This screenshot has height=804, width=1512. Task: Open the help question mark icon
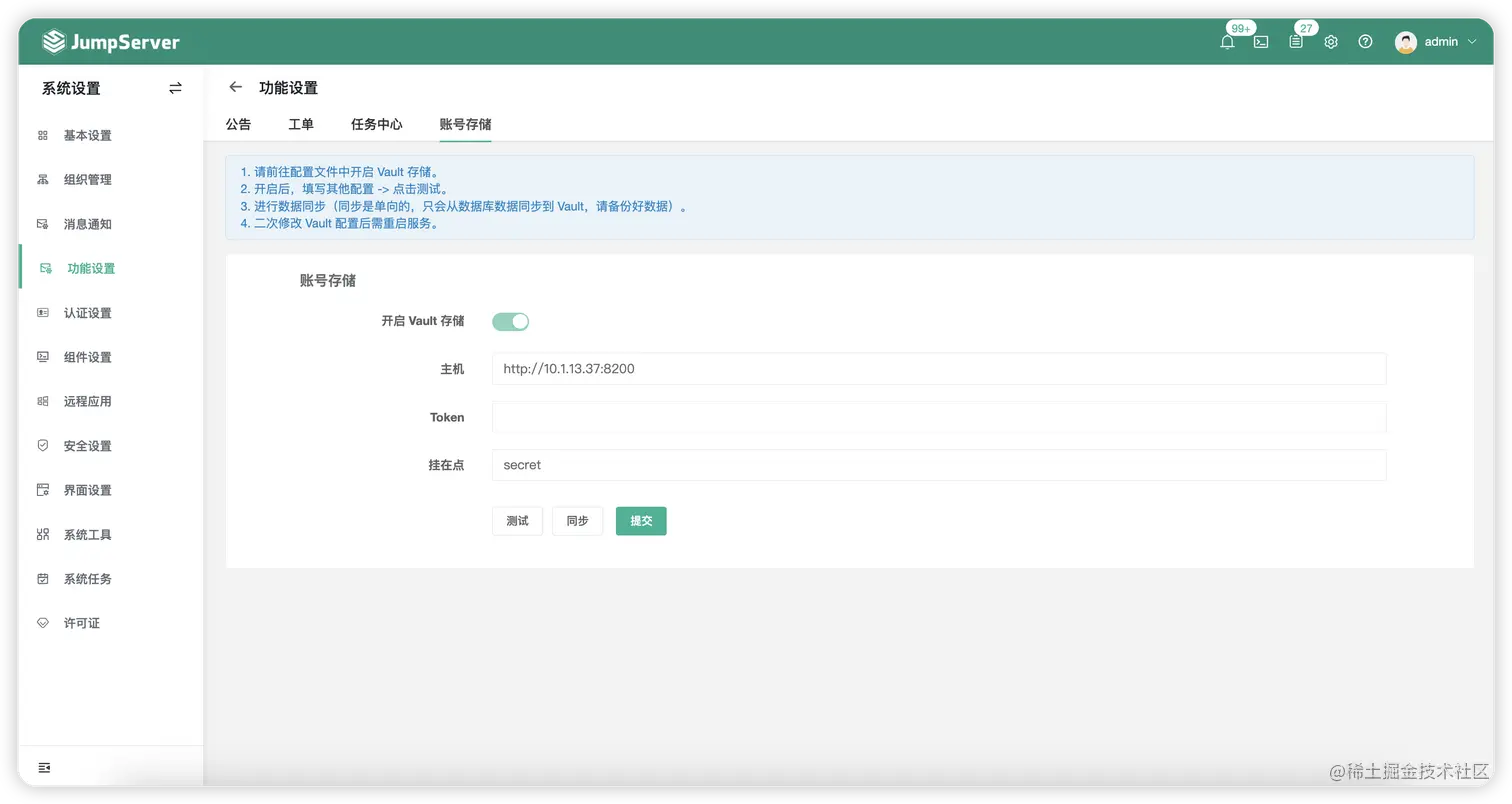coord(1365,42)
